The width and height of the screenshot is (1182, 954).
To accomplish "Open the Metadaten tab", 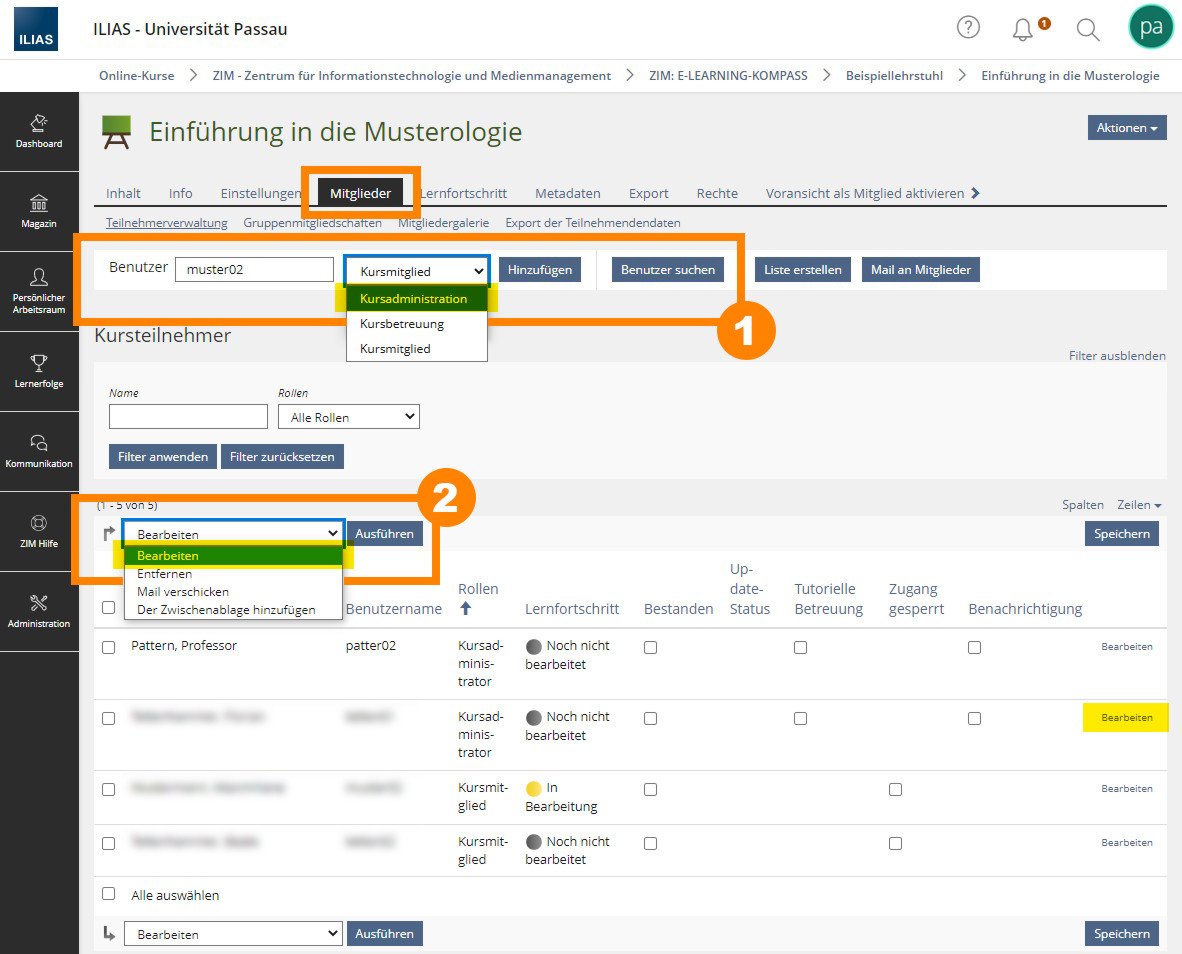I will coord(568,193).
